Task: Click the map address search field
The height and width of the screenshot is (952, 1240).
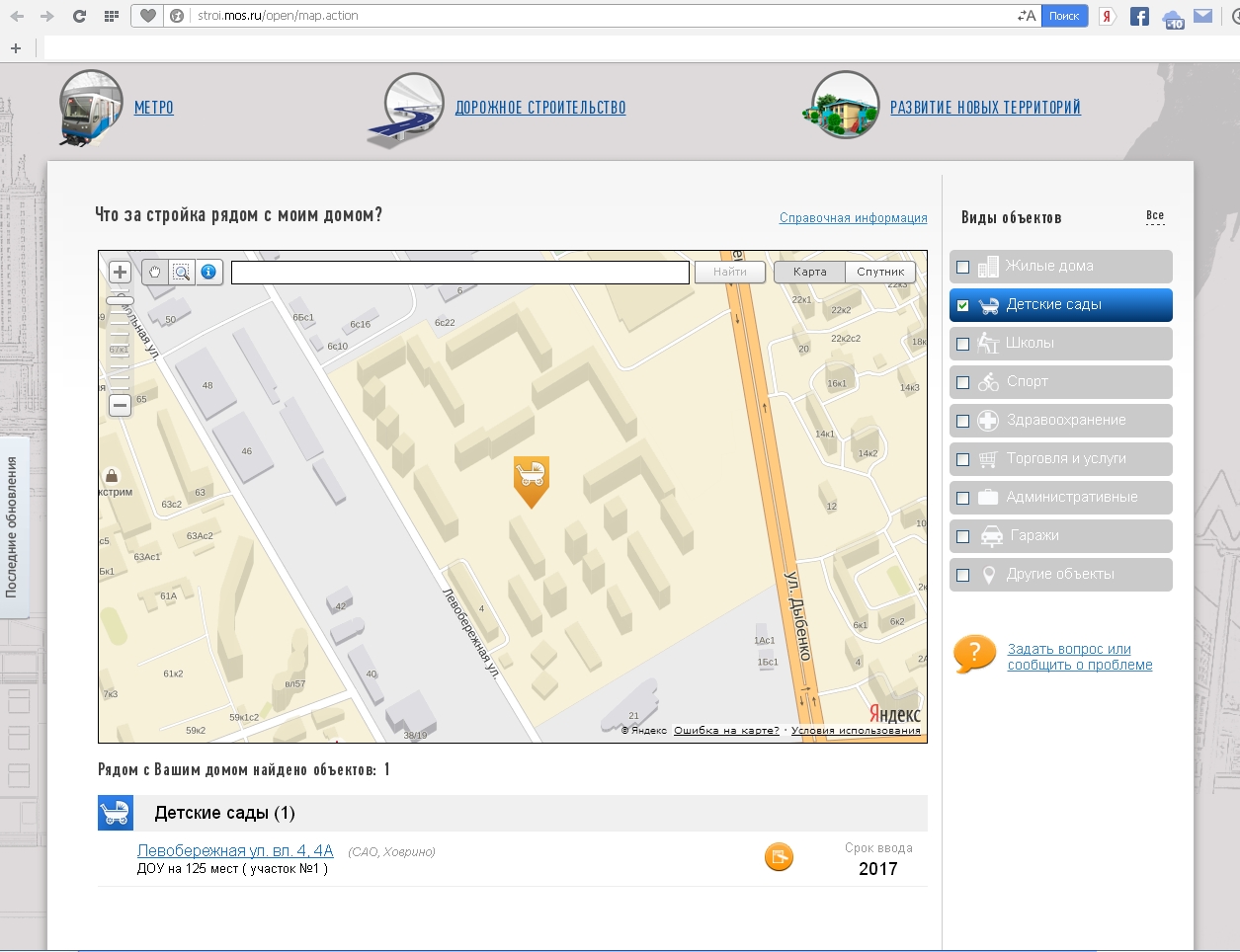Action: pos(459,273)
